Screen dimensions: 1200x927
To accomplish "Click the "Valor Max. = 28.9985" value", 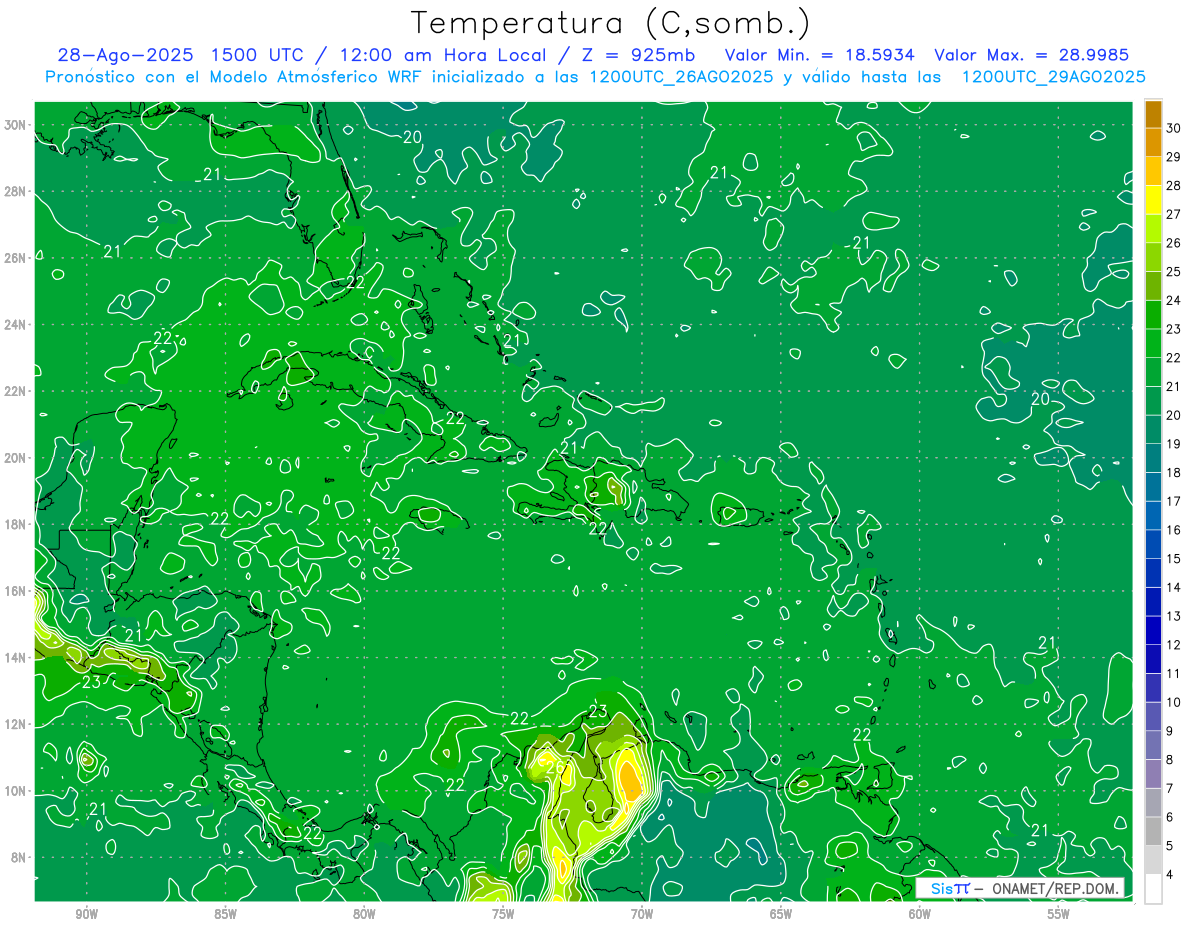I will 1032,55.
